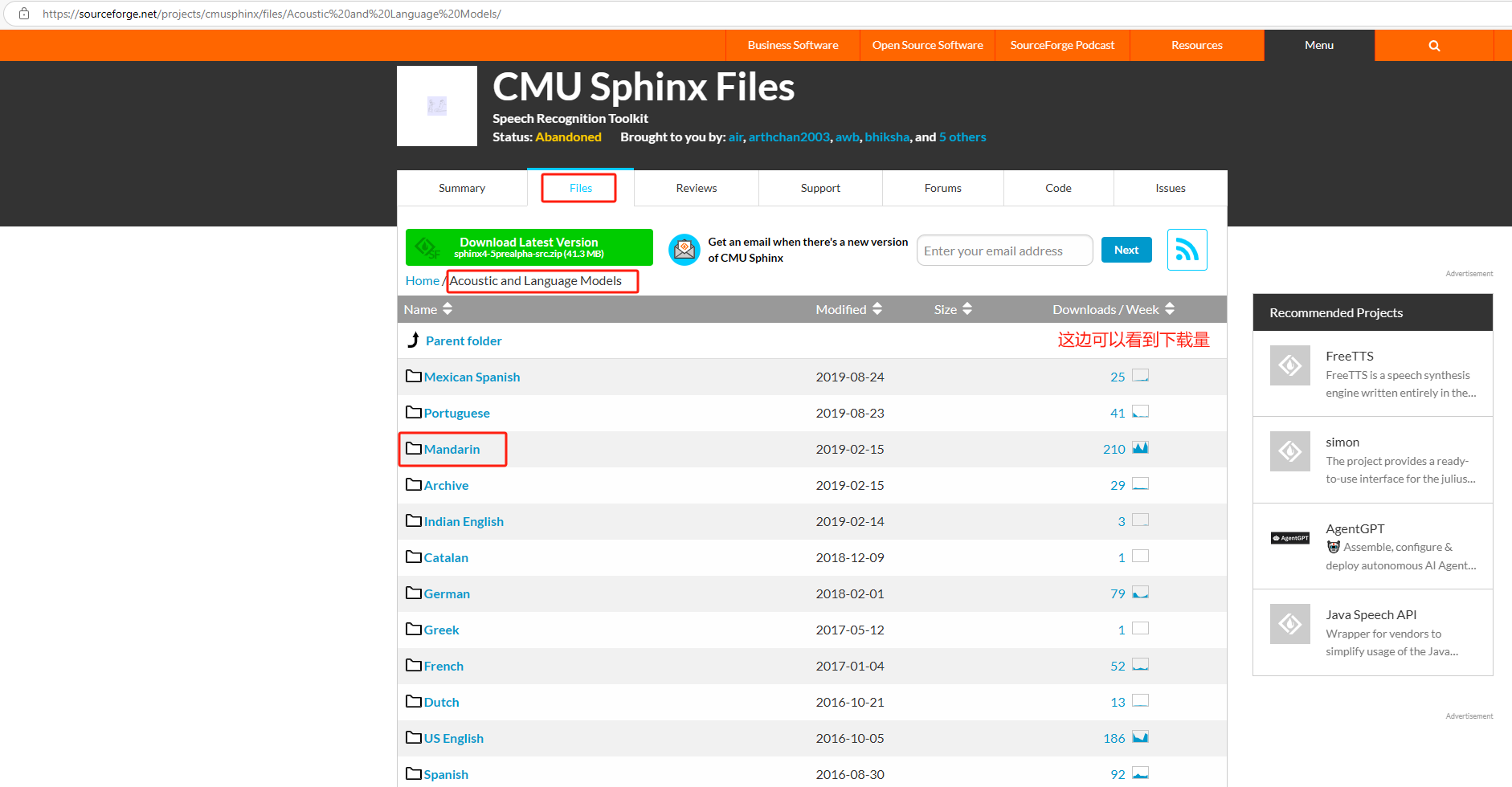The height and width of the screenshot is (787, 1512).
Task: Click the search magnifier icon in header
Action: [x=1434, y=46]
